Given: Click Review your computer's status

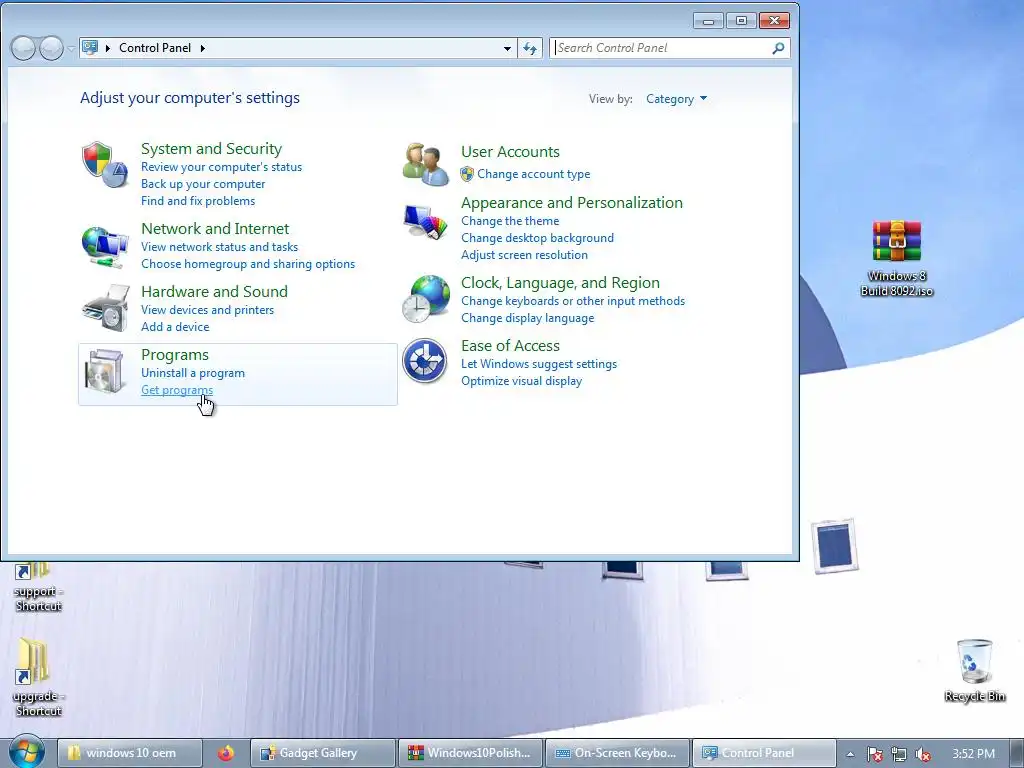Looking at the screenshot, I should [x=221, y=167].
